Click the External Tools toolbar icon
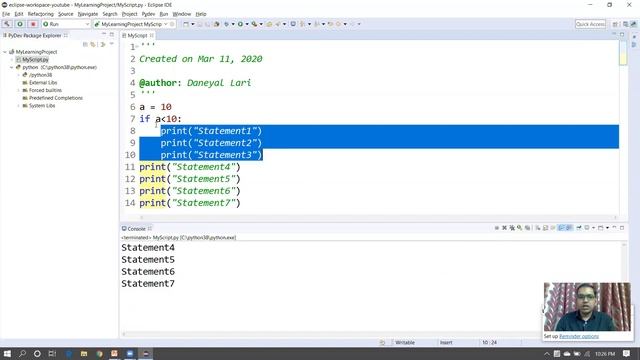Screen dimensions: 640x360 pyautogui.click(x=254, y=24)
